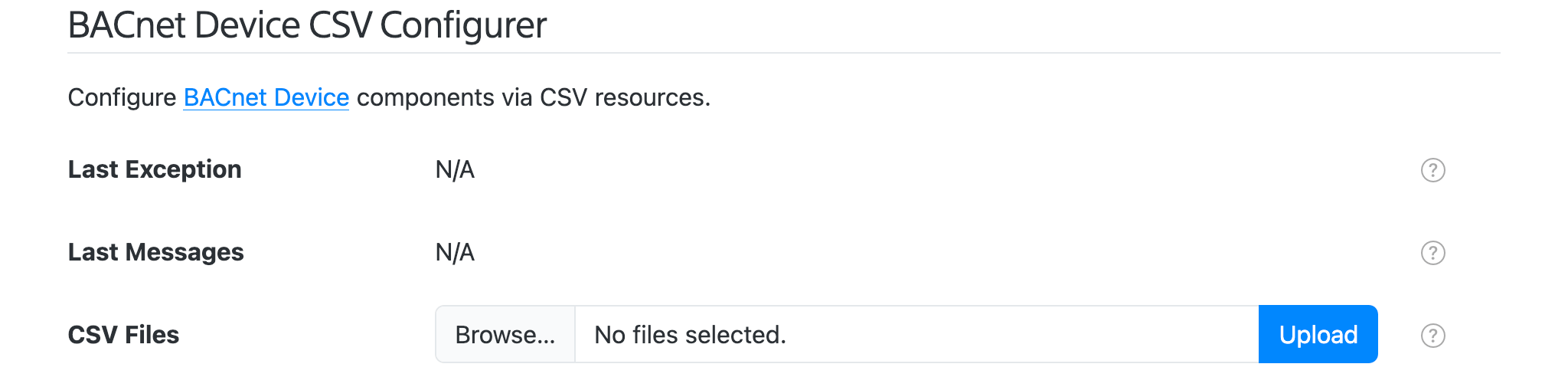
Task: Open help for Last Messages
Action: point(1432,253)
